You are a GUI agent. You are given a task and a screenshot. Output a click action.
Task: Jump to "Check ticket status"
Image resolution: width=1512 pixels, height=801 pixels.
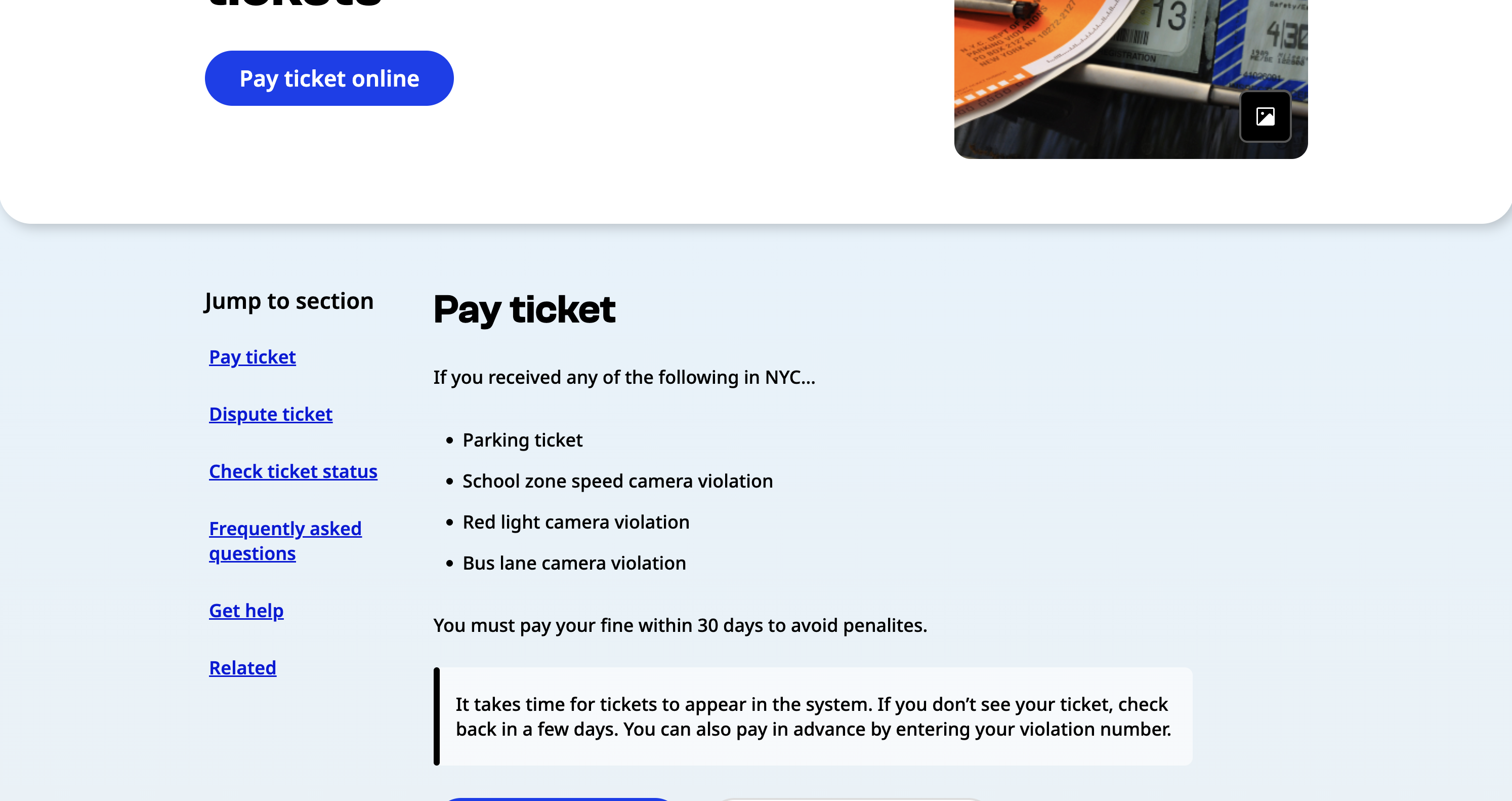293,471
